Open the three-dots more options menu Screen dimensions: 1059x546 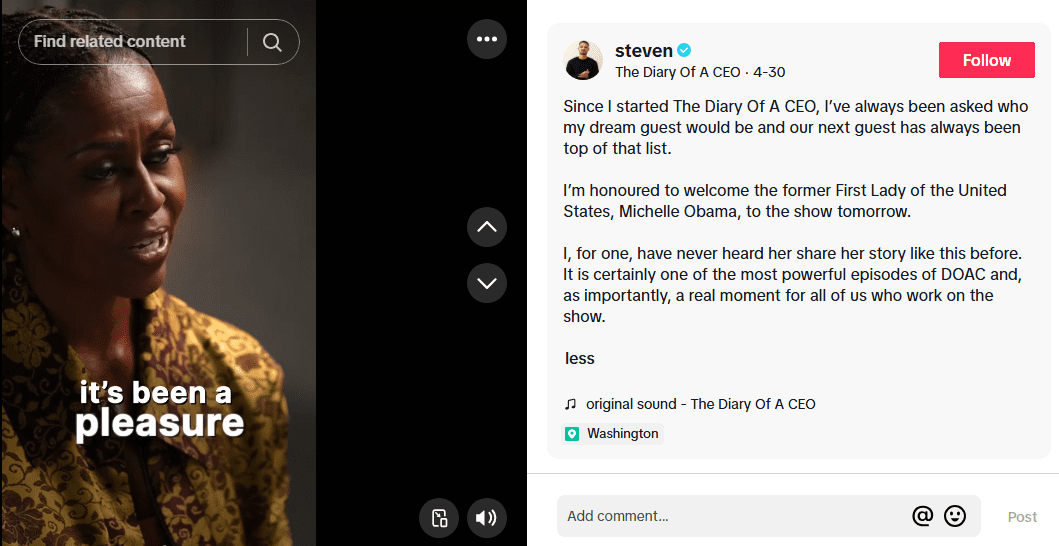click(487, 40)
